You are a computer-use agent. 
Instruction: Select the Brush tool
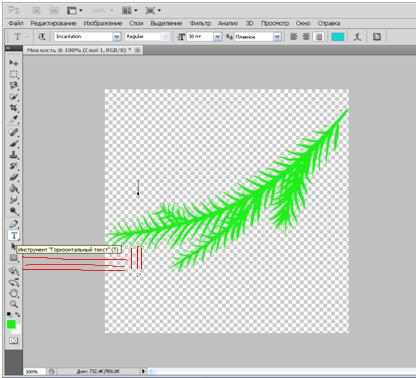[14, 144]
